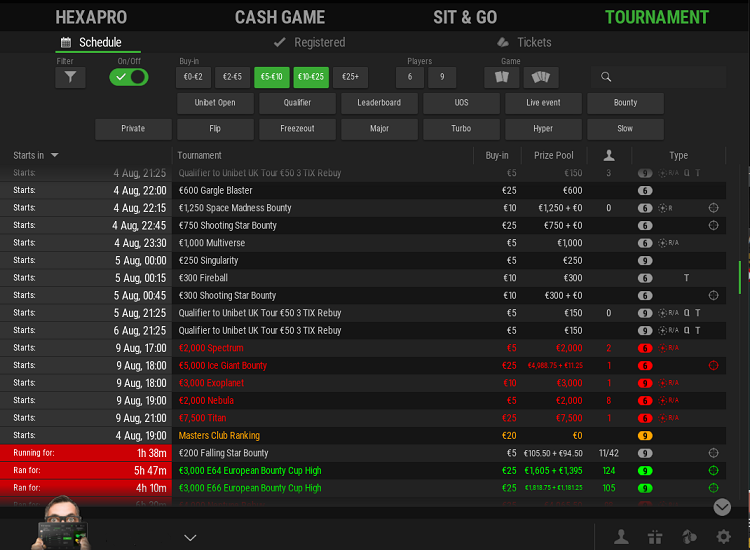The width and height of the screenshot is (750, 550).
Task: Open the account profile icon
Action: [x=621, y=537]
